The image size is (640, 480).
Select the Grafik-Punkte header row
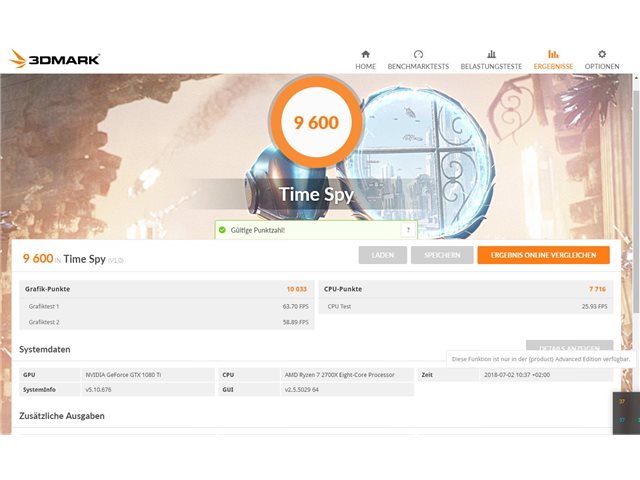click(167, 289)
